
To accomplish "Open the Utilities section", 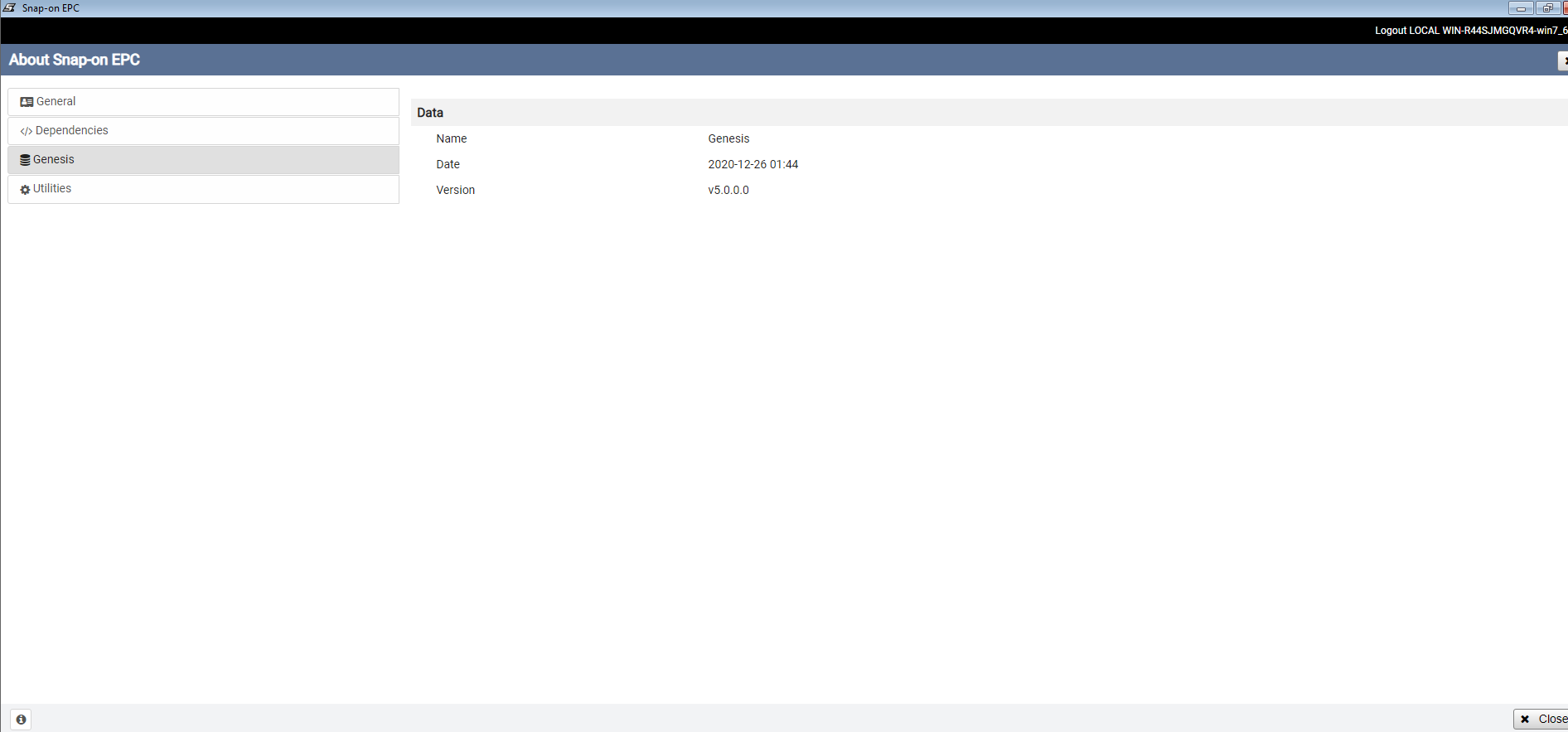I will (203, 189).
